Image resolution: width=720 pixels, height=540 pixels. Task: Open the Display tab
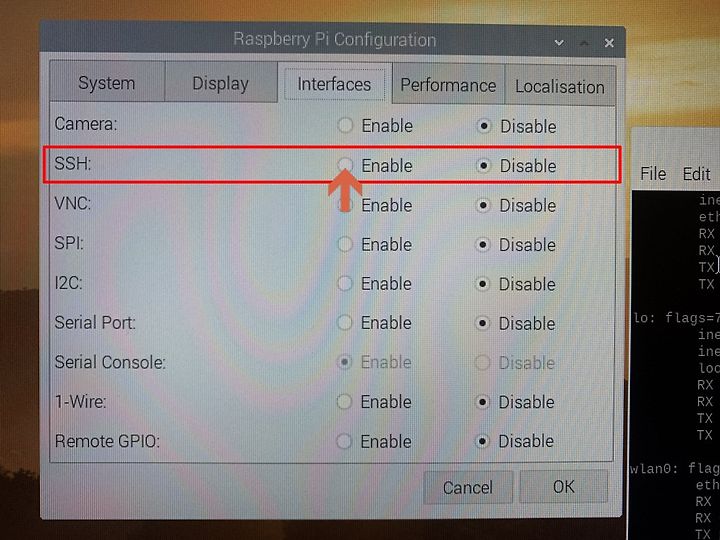(221, 83)
